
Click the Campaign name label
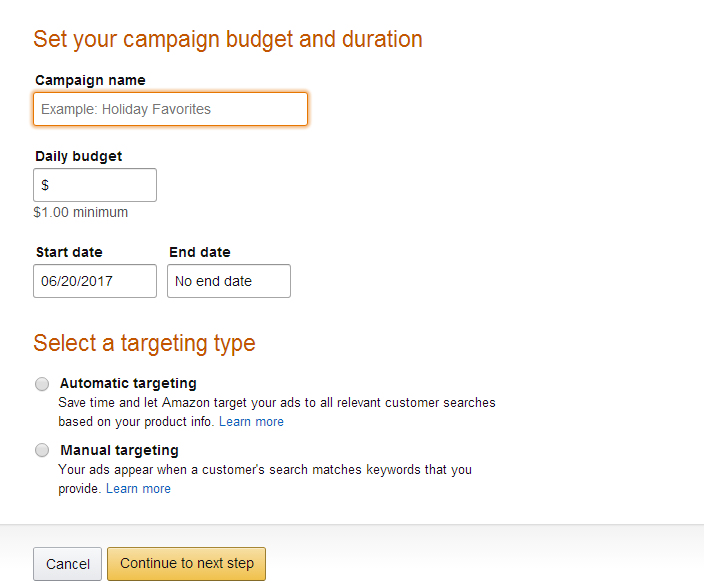coord(90,80)
